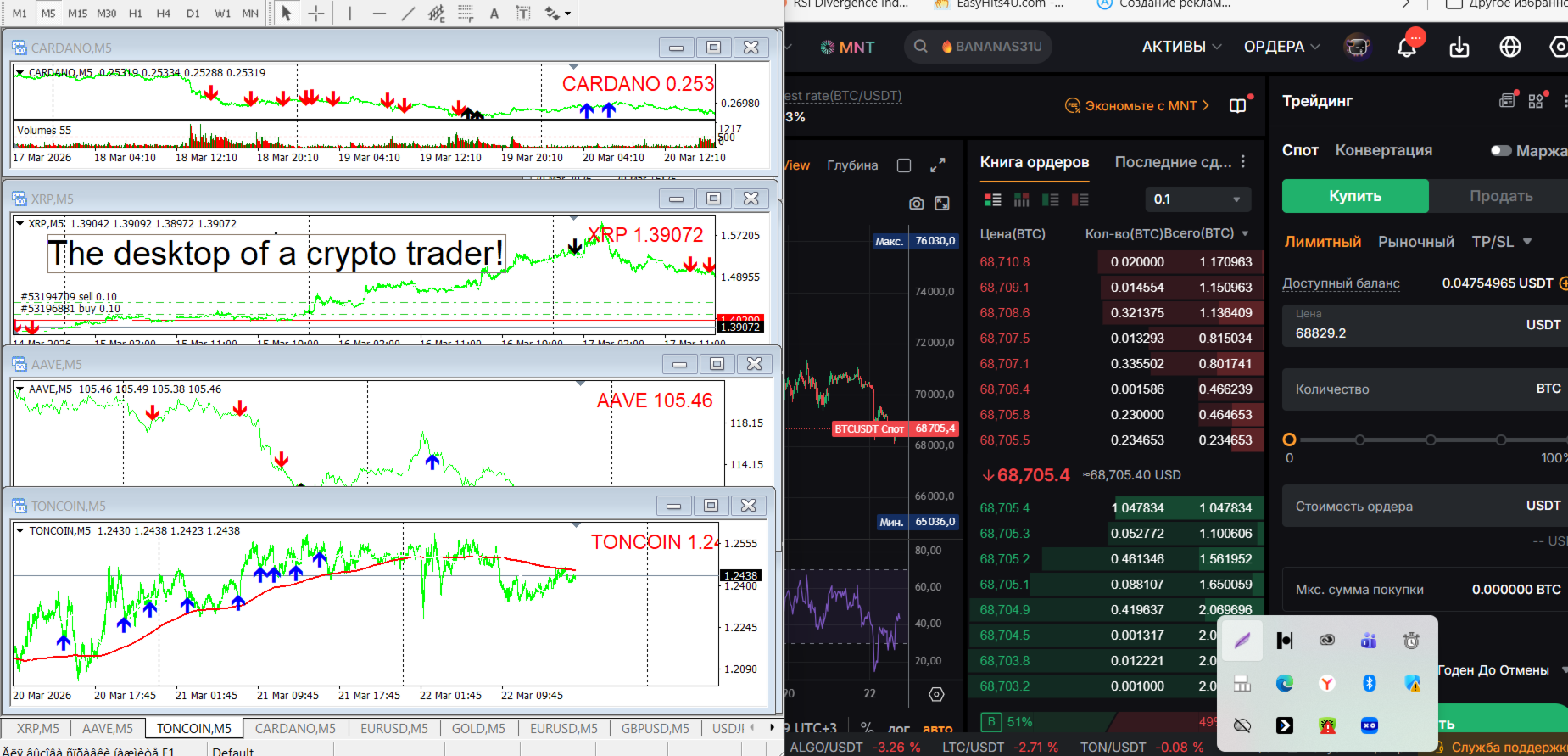Select the equidistant channel tool
1568x756 pixels.
(x=437, y=13)
